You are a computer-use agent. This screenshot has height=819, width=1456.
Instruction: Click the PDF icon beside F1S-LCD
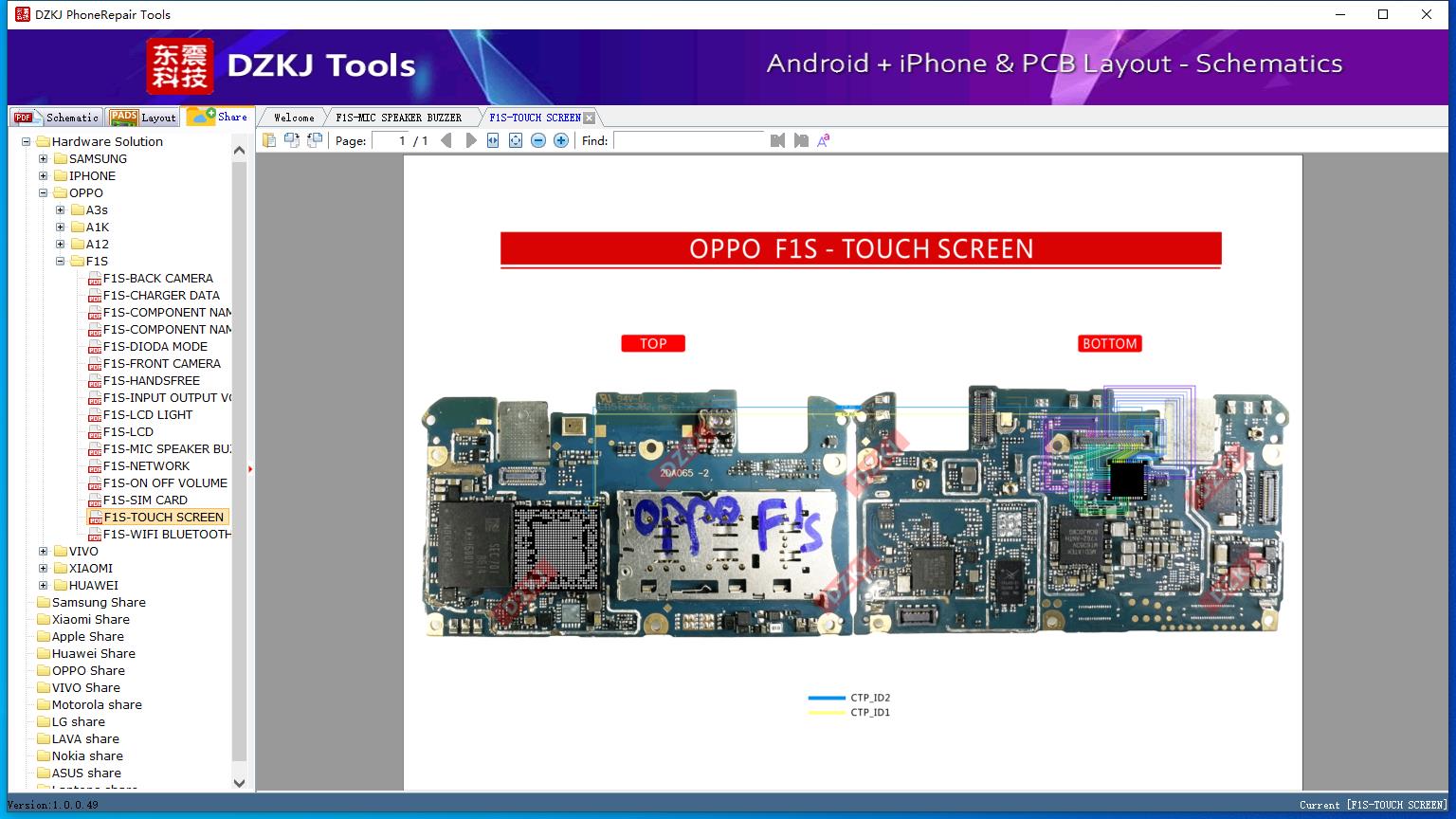[x=95, y=432]
